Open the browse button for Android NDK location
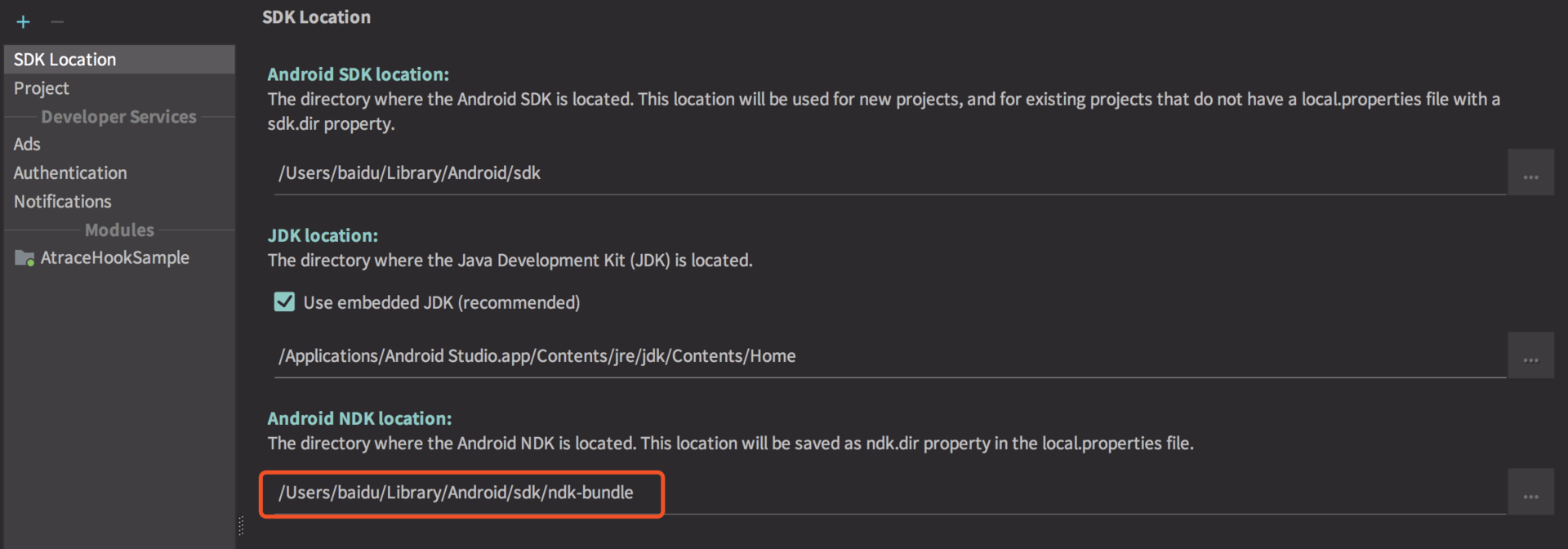The height and width of the screenshot is (549, 1568). (x=1530, y=493)
